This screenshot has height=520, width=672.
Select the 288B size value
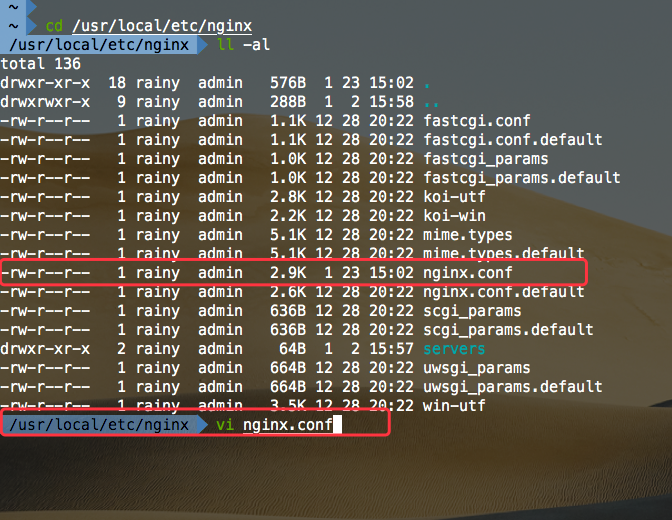coord(288,102)
